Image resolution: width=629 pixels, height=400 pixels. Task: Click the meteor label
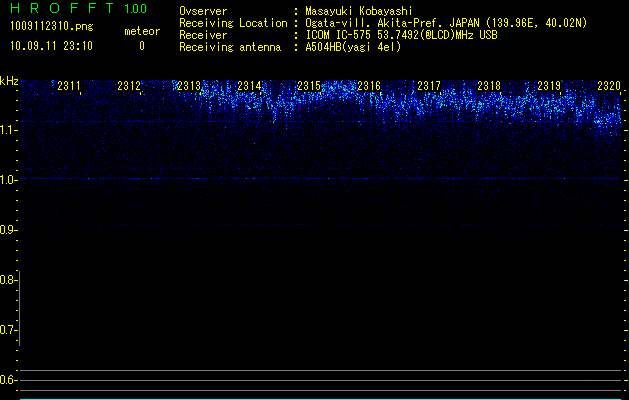[x=142, y=31]
